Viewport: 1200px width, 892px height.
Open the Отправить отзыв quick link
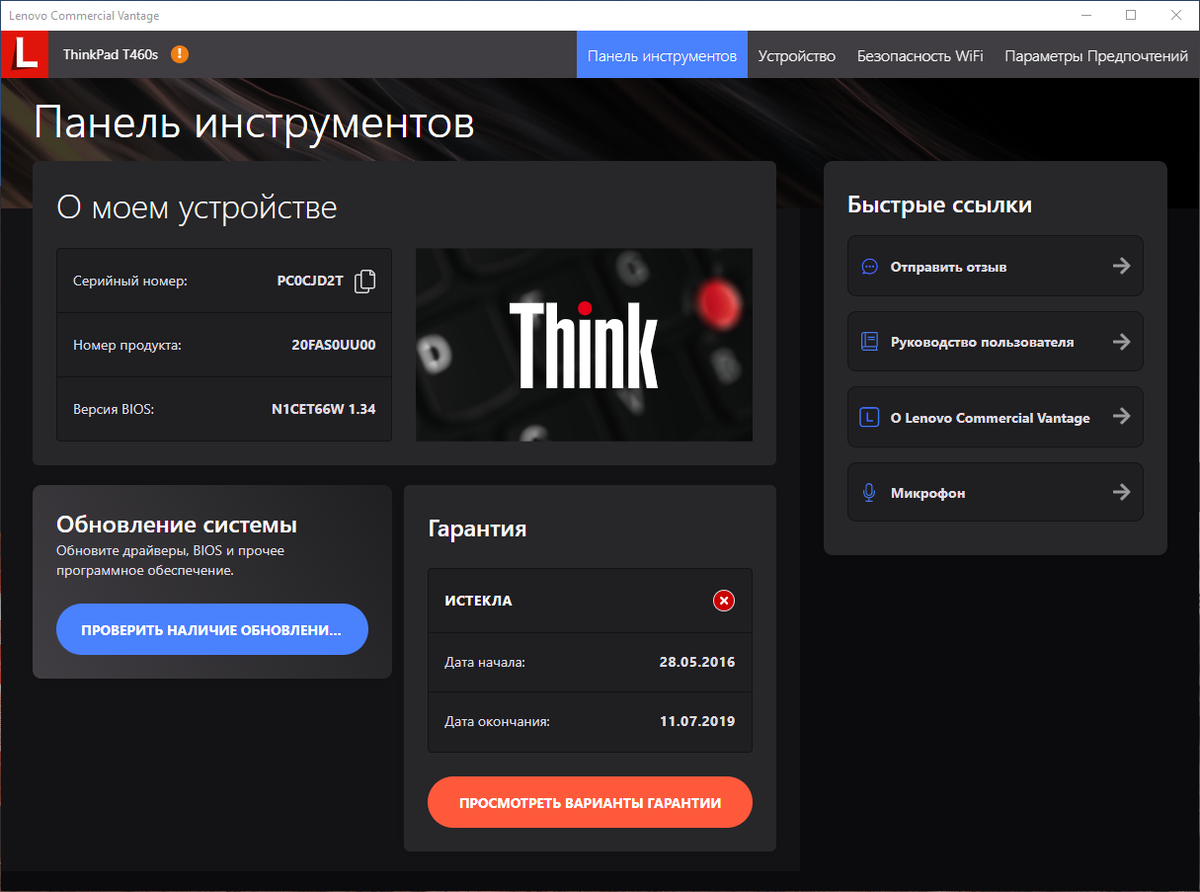point(995,266)
